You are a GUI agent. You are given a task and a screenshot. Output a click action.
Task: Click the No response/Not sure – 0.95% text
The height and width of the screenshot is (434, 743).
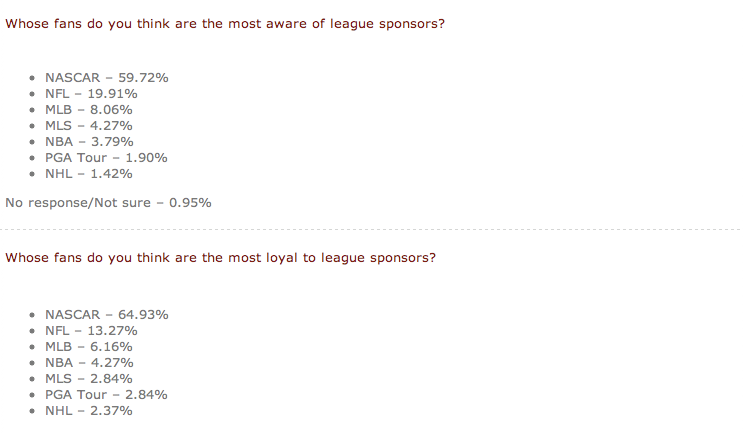click(x=108, y=203)
